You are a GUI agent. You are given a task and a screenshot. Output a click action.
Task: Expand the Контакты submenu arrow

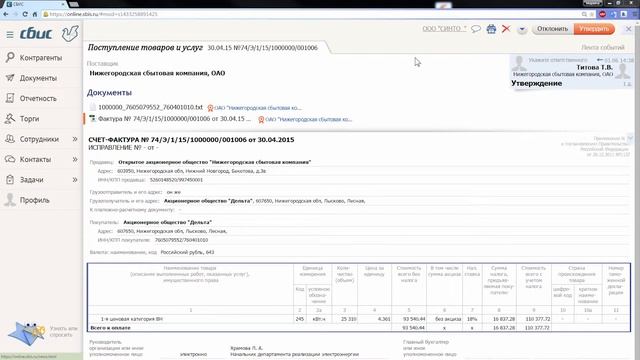tap(75, 159)
